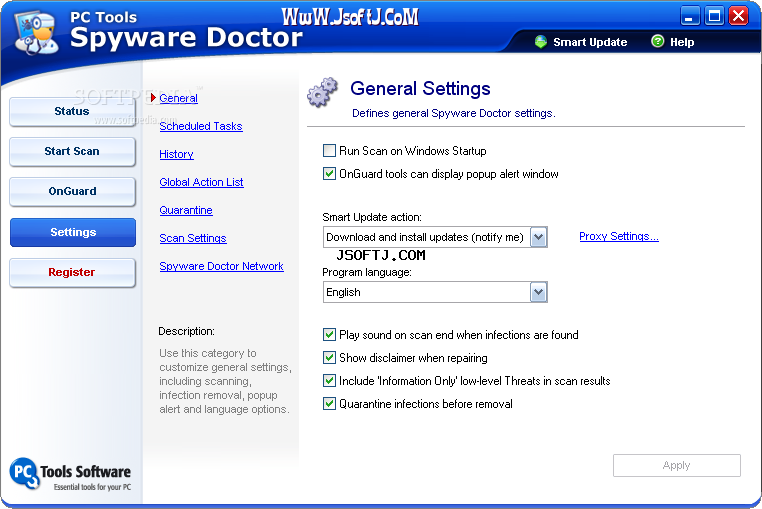Open the Scan Settings link
Viewport: 762px width, 509px height.
point(193,238)
